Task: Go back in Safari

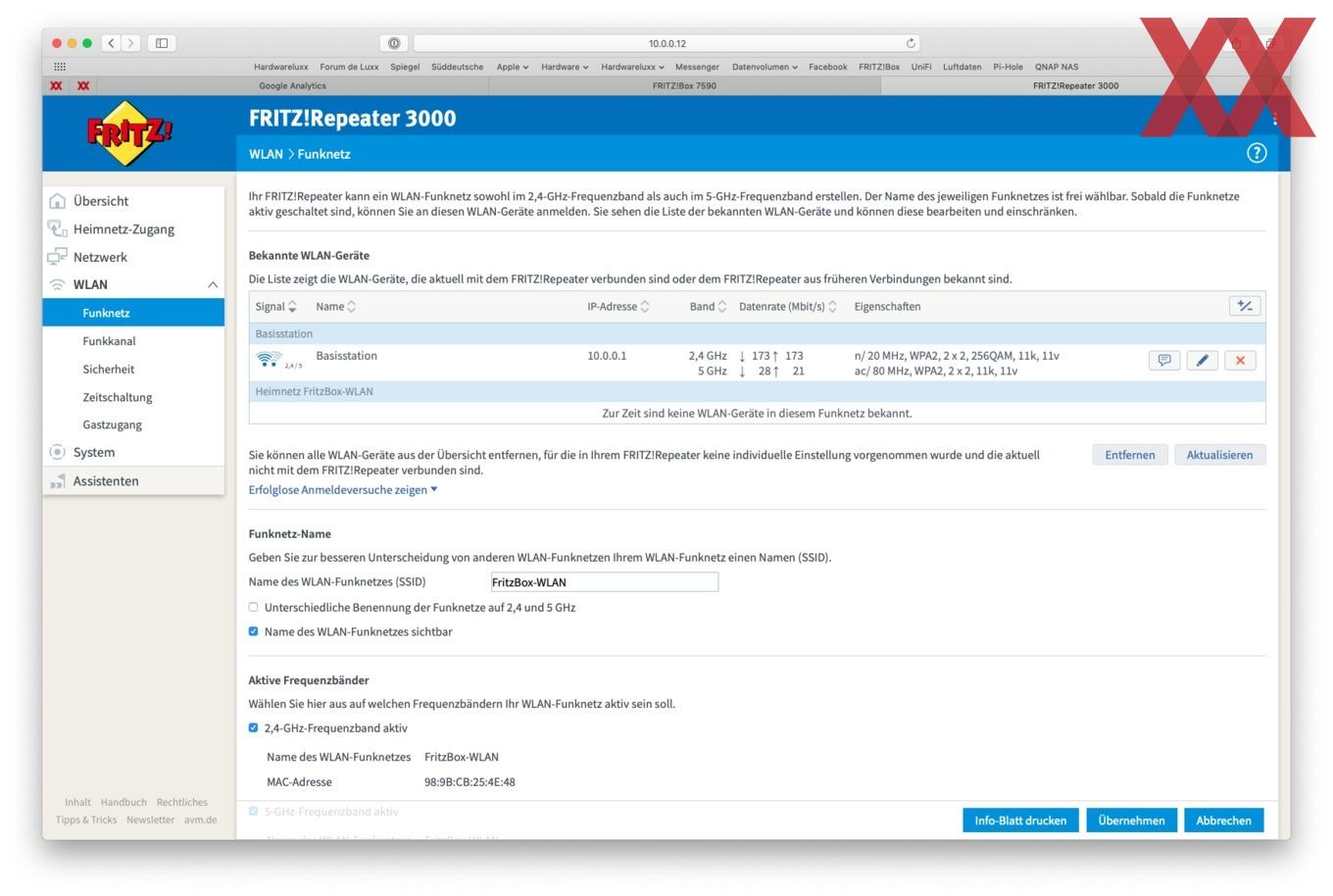Action: [x=111, y=43]
